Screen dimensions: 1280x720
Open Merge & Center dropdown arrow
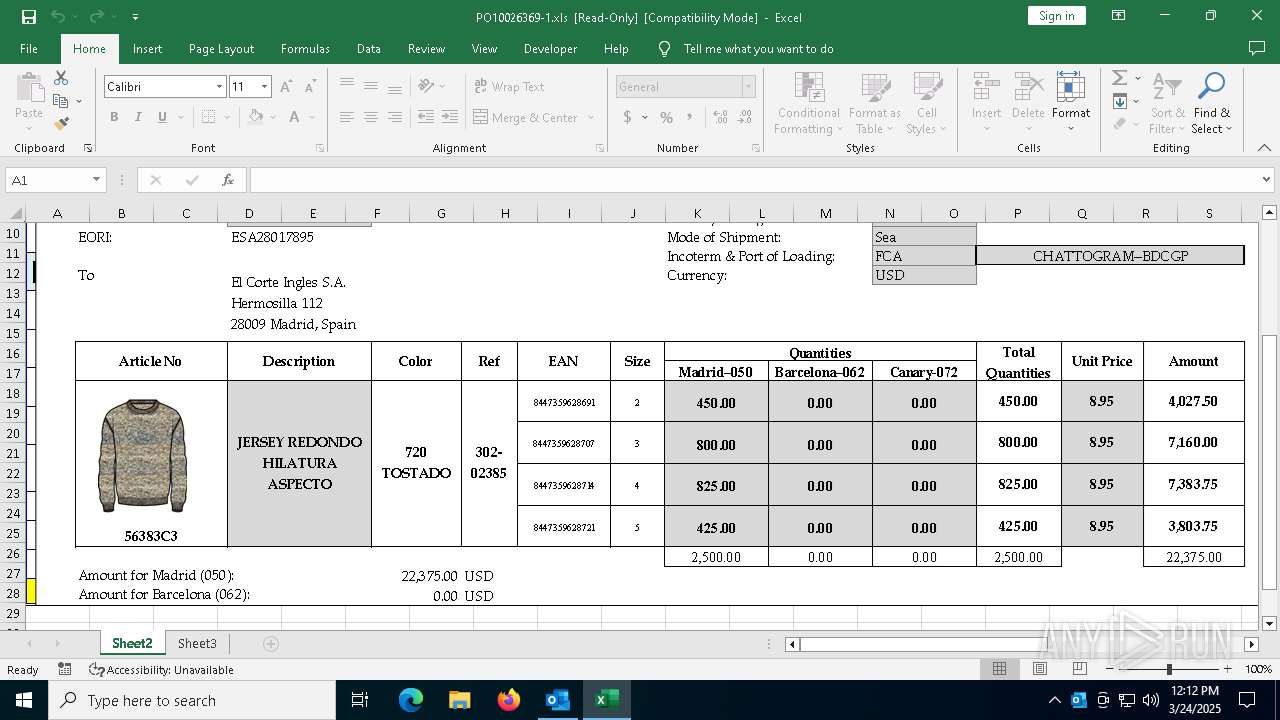click(x=591, y=118)
